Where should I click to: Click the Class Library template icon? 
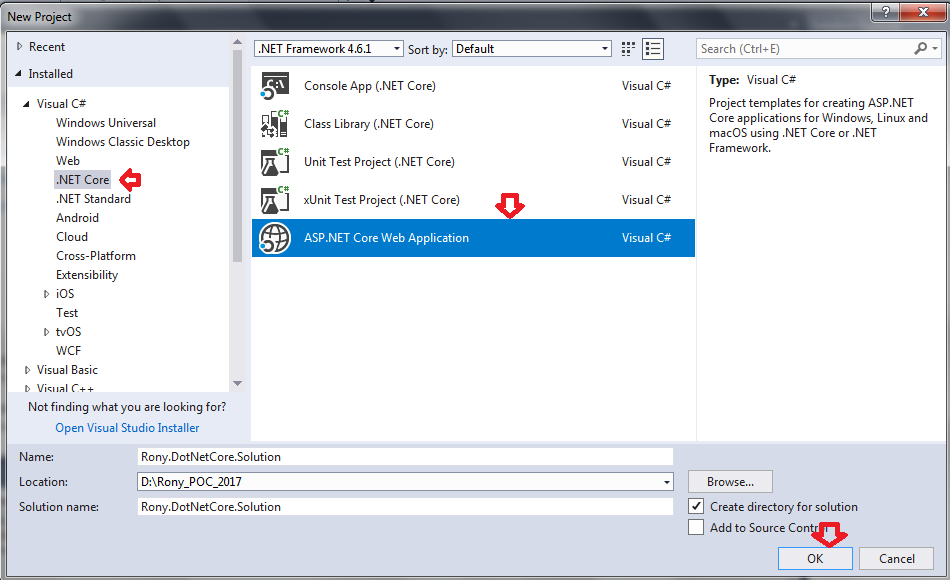(x=275, y=124)
